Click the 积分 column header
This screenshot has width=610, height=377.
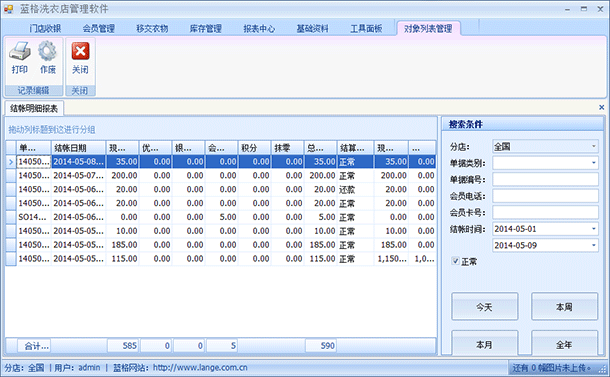click(x=254, y=148)
